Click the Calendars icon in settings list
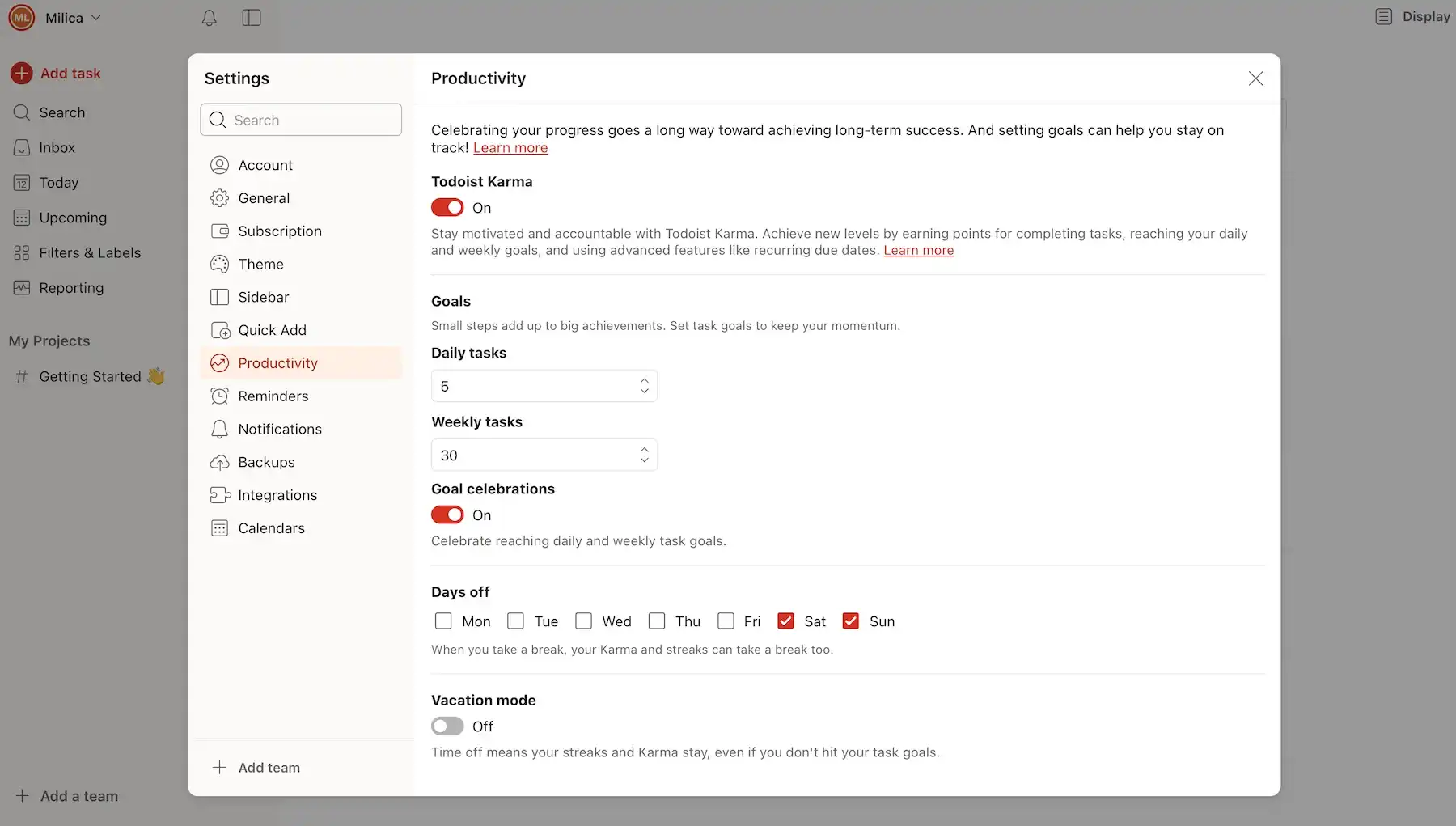This screenshot has height=826, width=1456. [220, 528]
